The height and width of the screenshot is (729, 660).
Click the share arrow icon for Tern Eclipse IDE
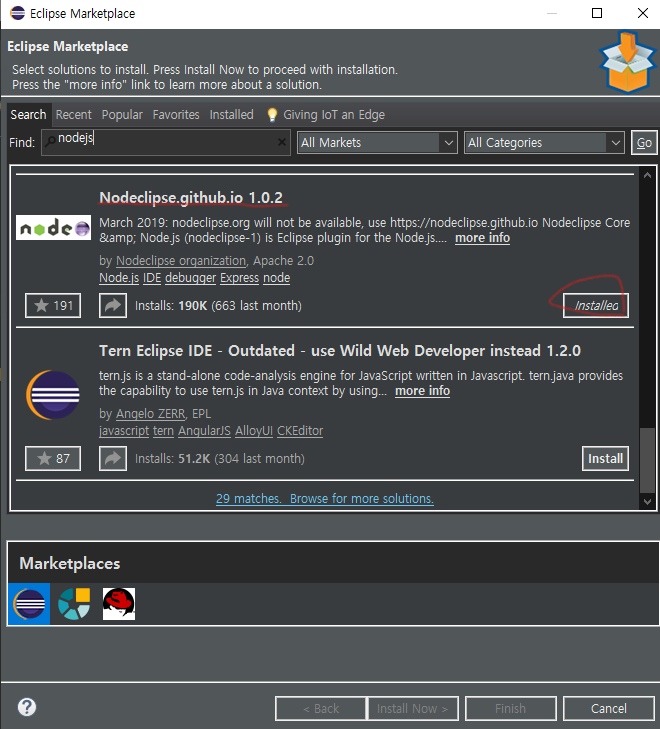pyautogui.click(x=113, y=458)
